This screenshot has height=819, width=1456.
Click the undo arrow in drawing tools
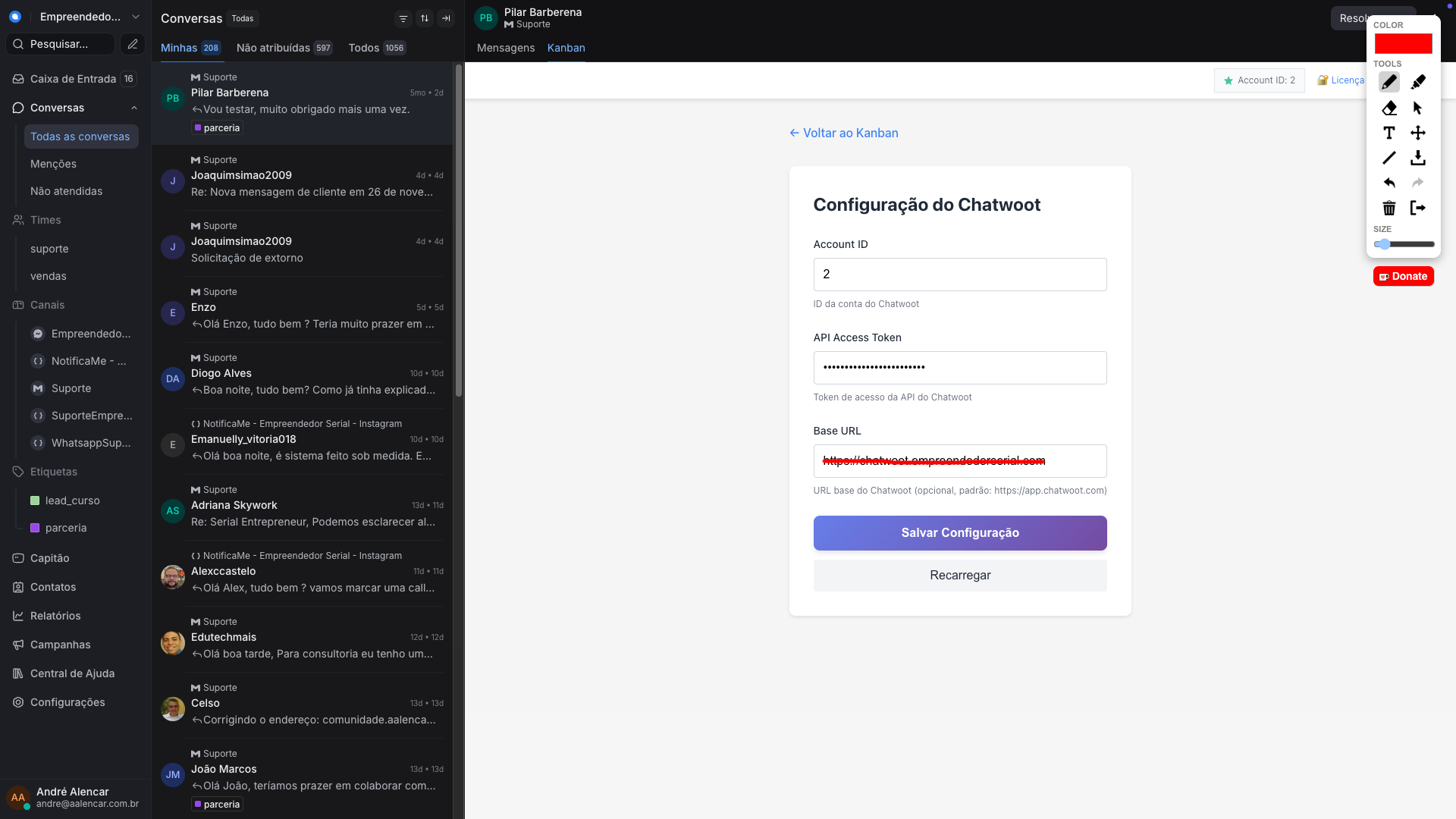(1389, 183)
